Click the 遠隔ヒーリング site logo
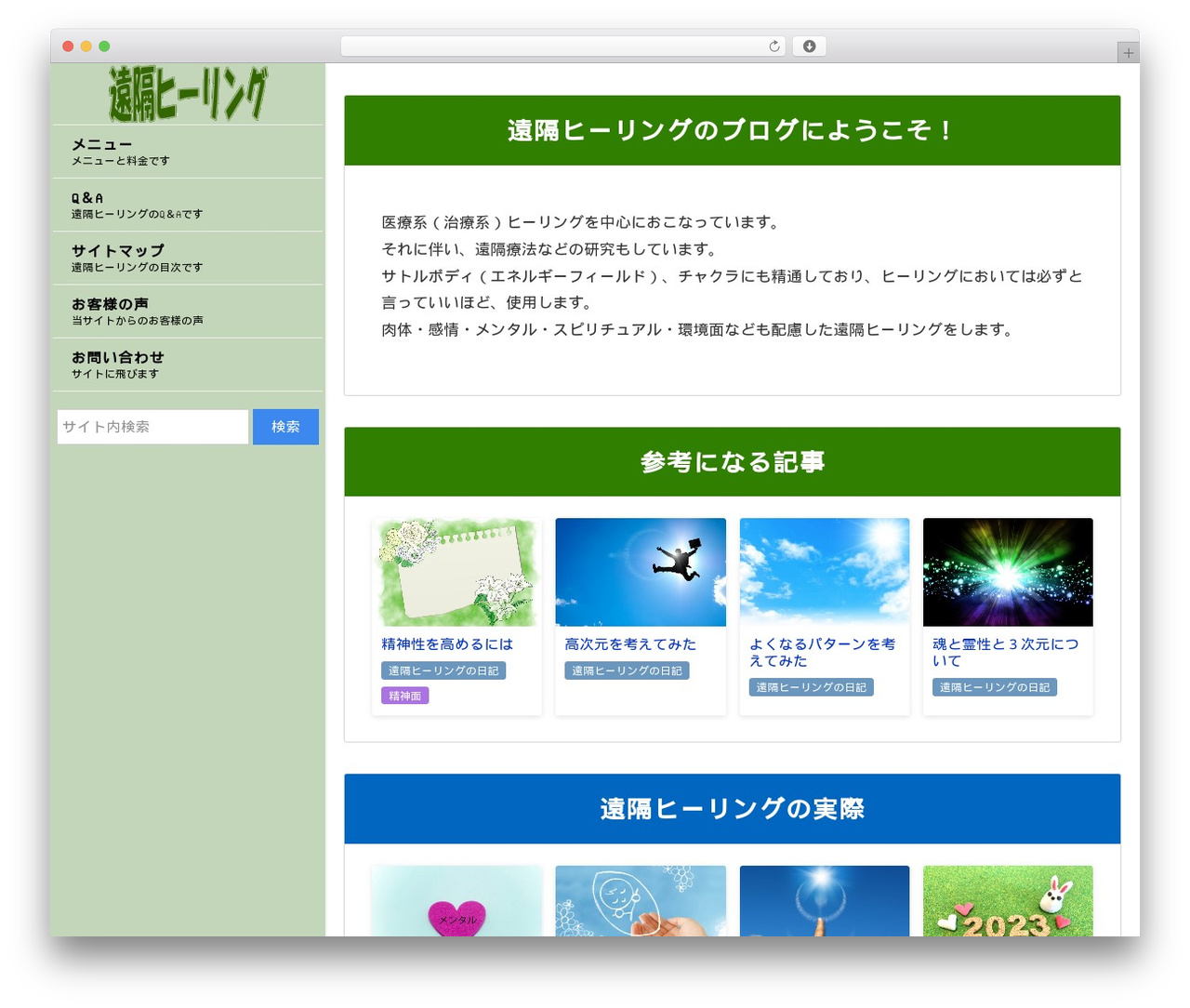 click(x=188, y=94)
